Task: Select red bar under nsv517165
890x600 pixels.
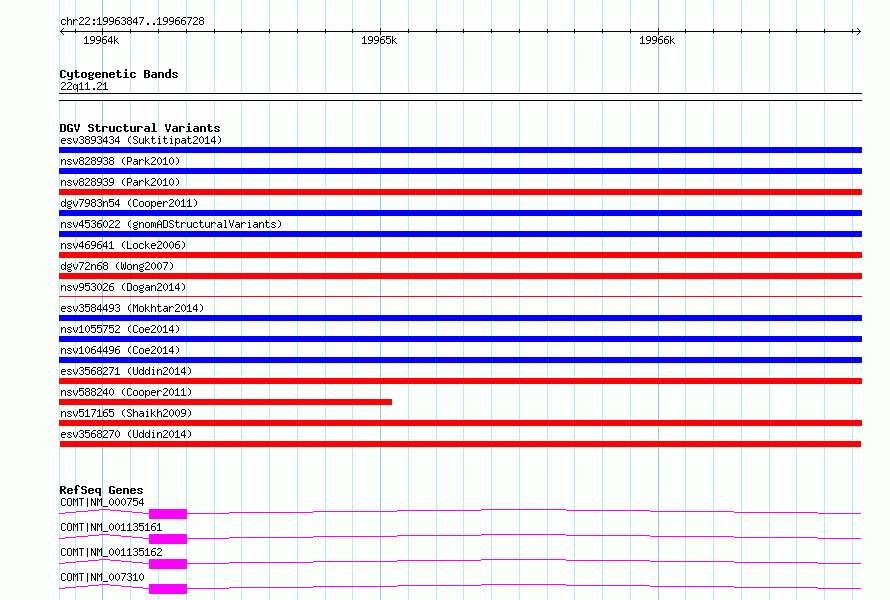Action: (460, 423)
